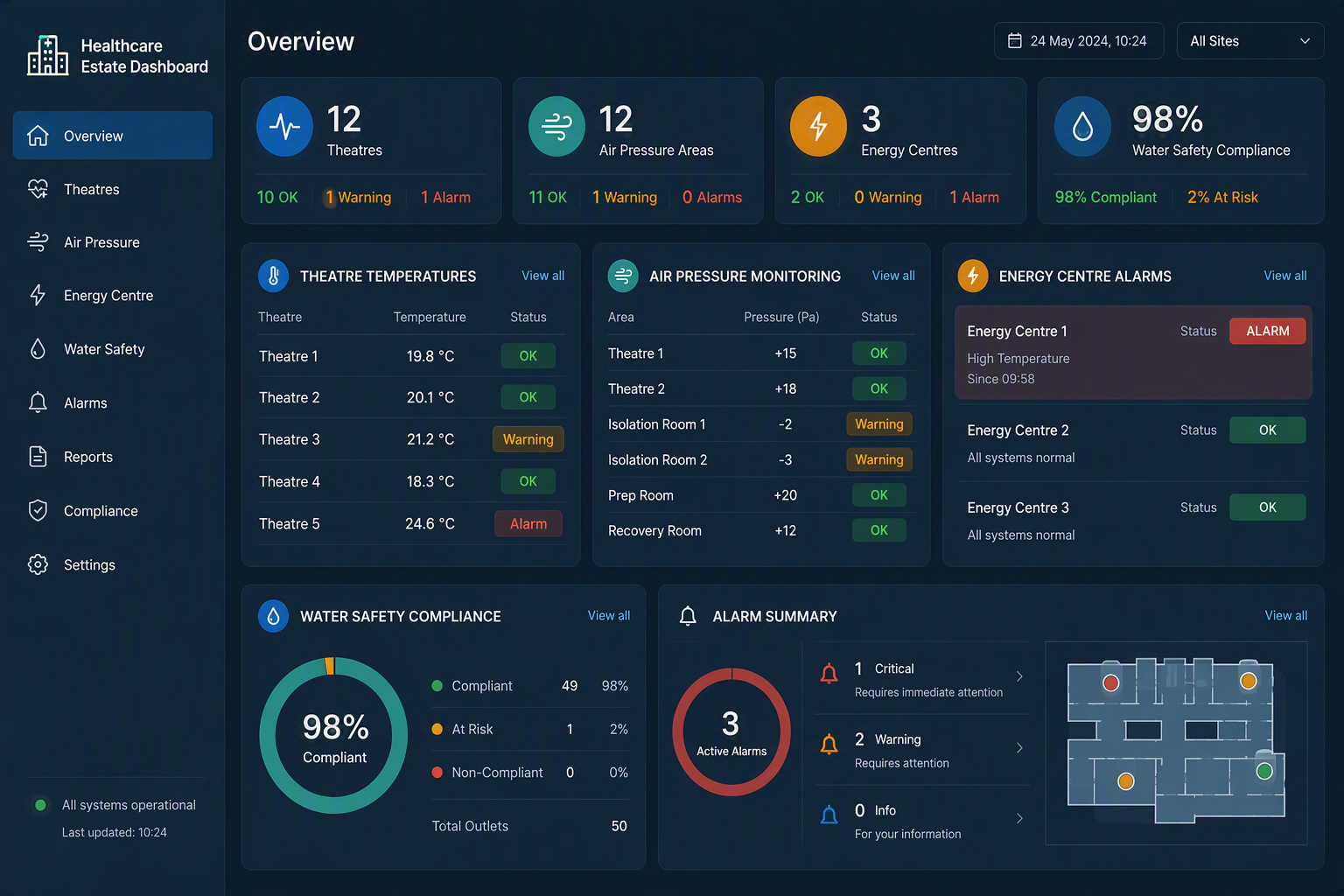1344x896 pixels.
Task: Open Theatres in the sidebar
Action: coord(113,190)
